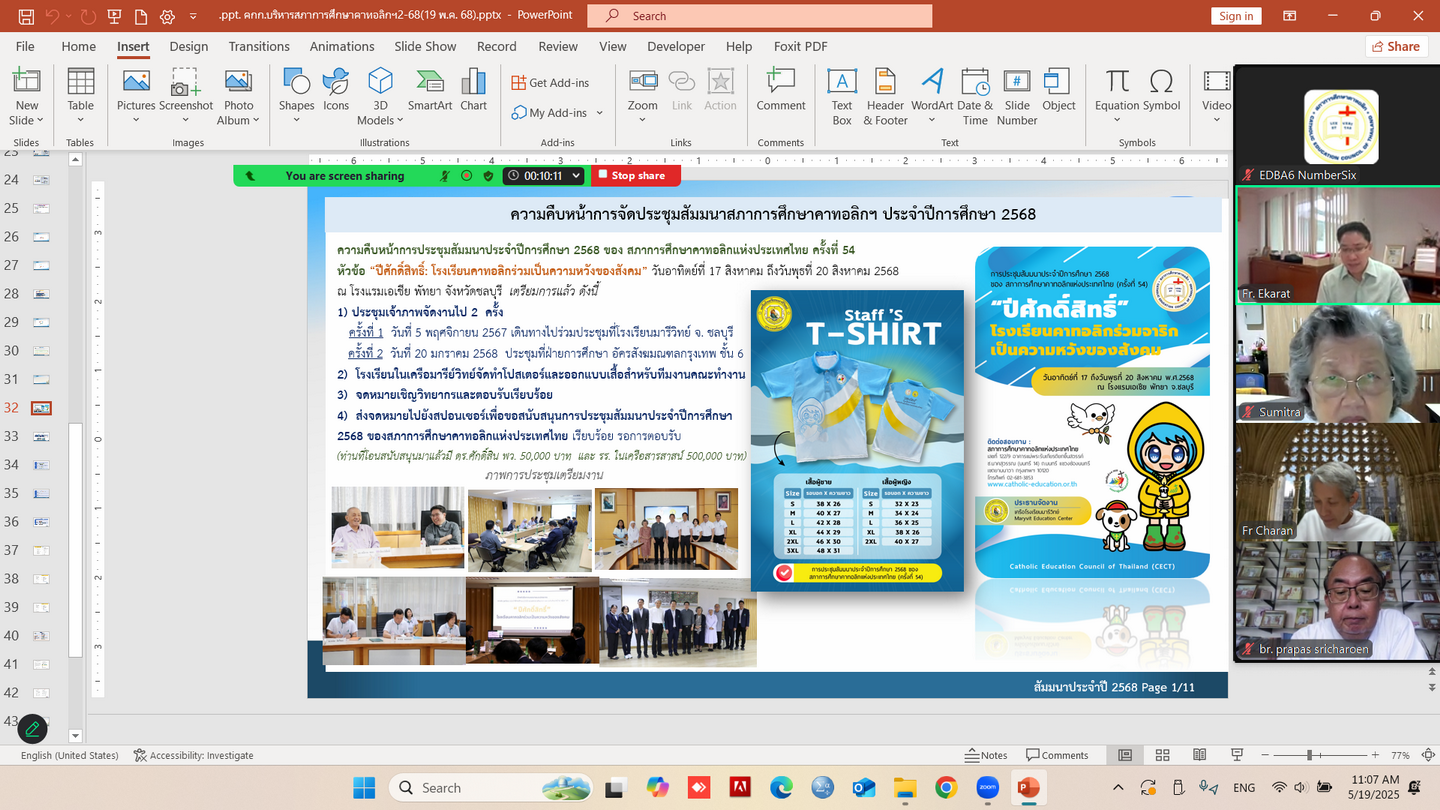Click the Share button
Screen dimensions: 1440x810
1395,46
